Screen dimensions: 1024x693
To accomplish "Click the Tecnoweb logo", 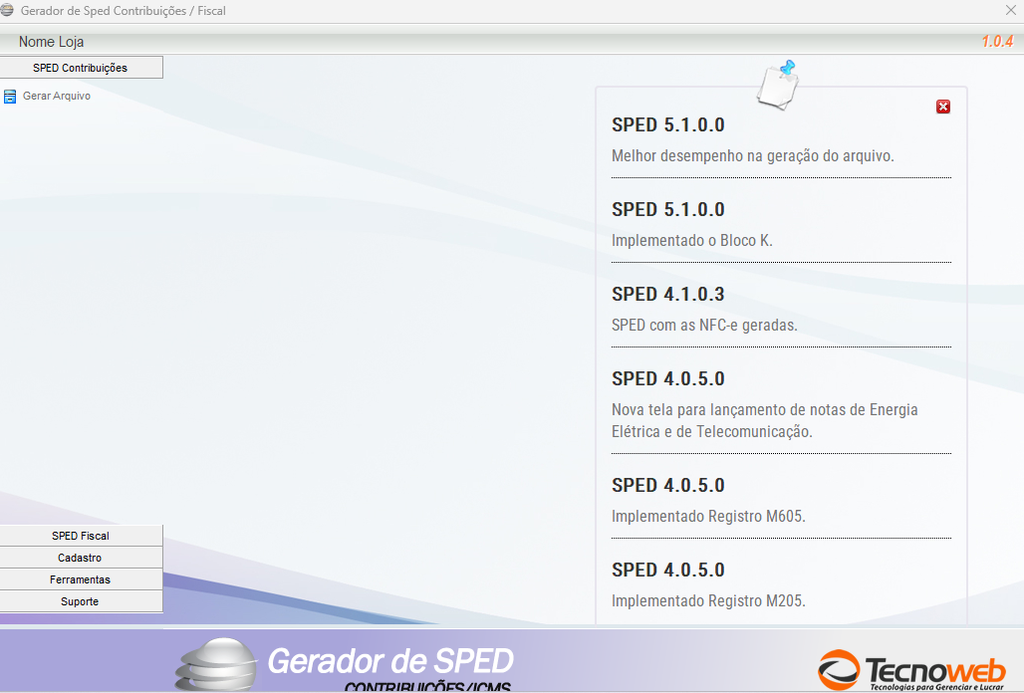I will point(912,669).
